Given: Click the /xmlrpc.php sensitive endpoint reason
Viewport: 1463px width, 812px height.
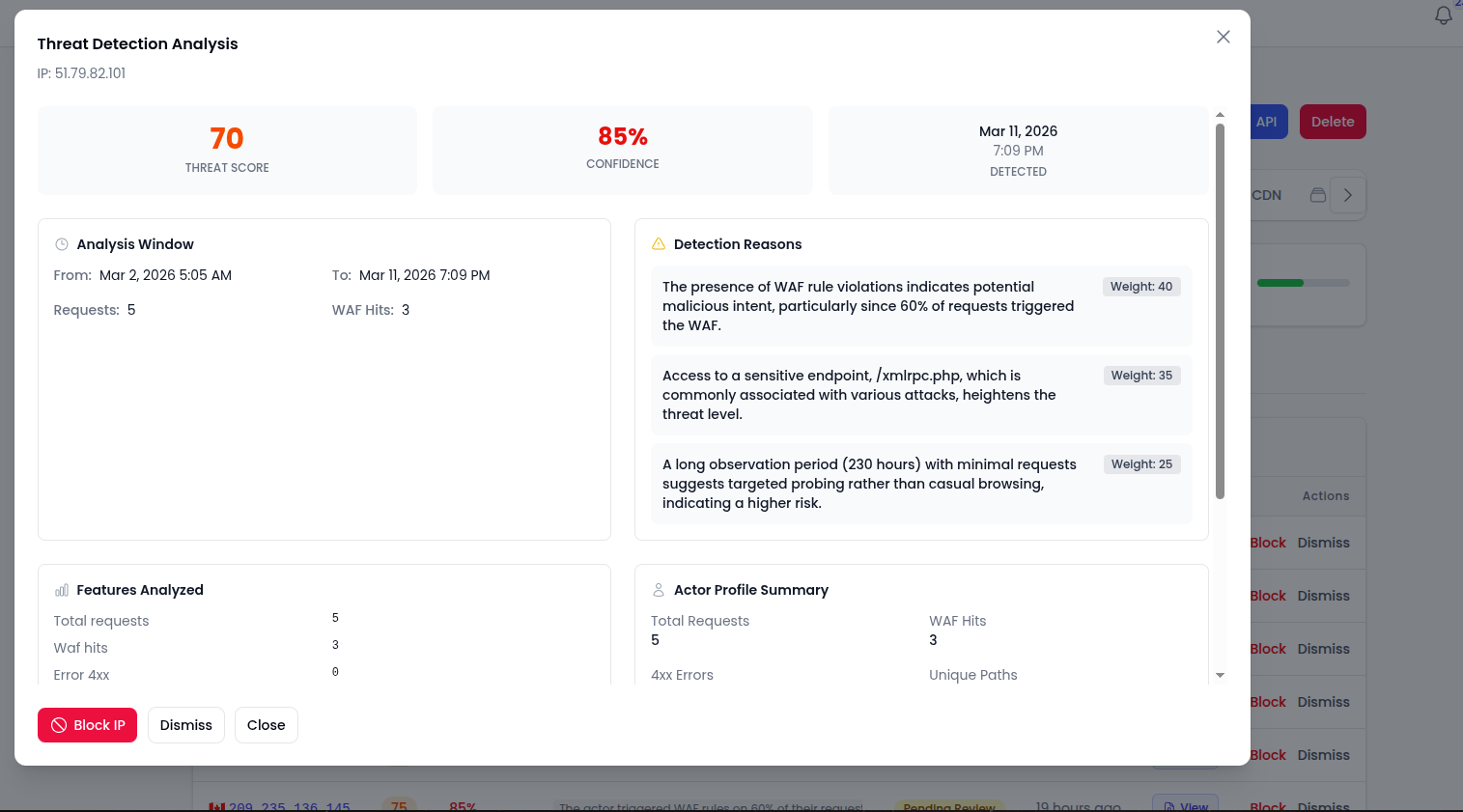Looking at the screenshot, I should (859, 395).
